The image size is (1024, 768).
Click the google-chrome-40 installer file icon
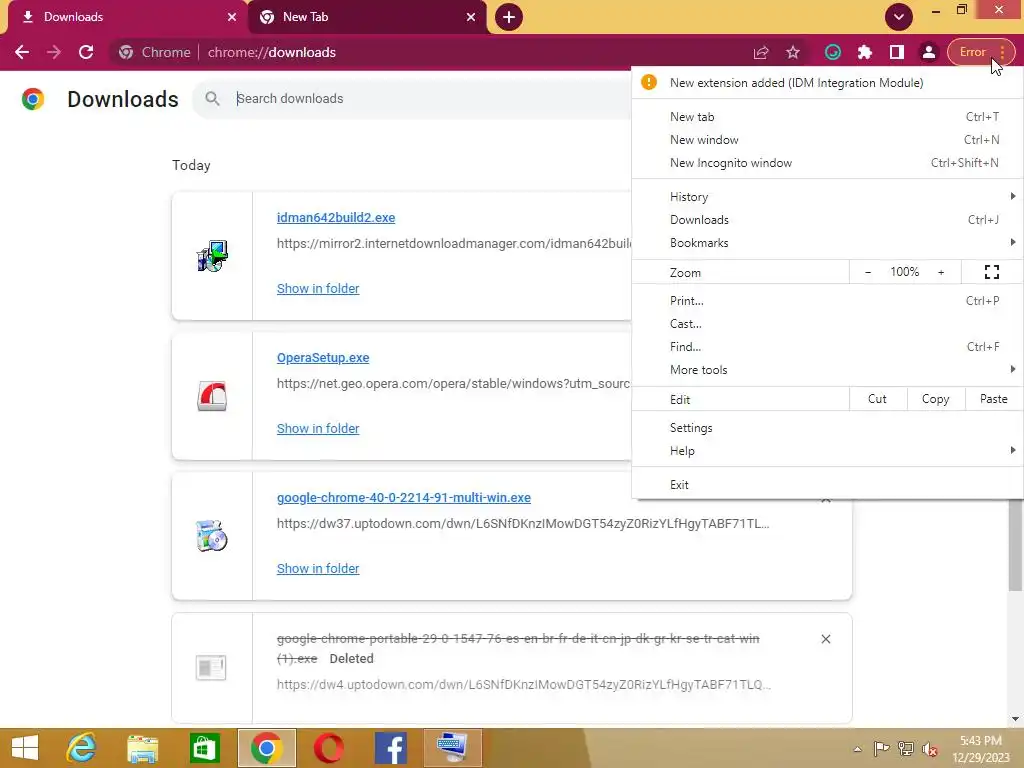tap(212, 536)
